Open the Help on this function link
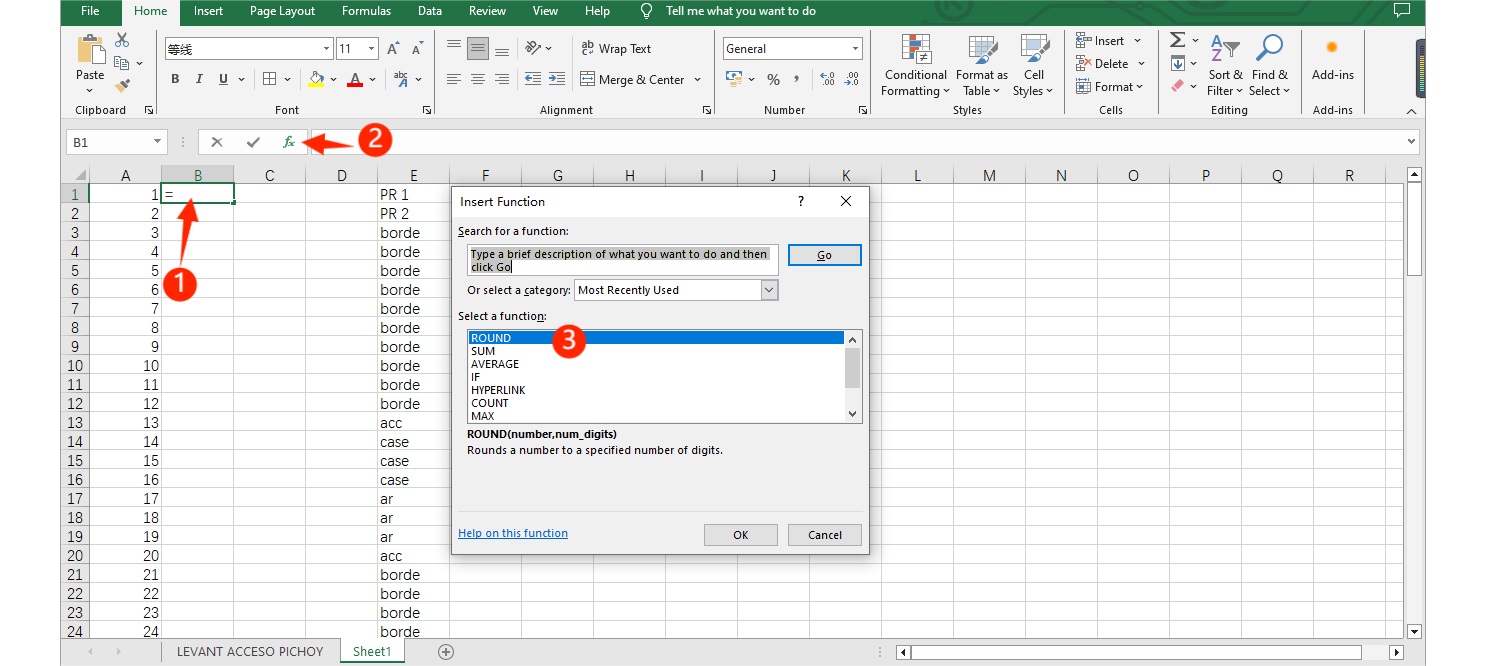 pos(512,534)
